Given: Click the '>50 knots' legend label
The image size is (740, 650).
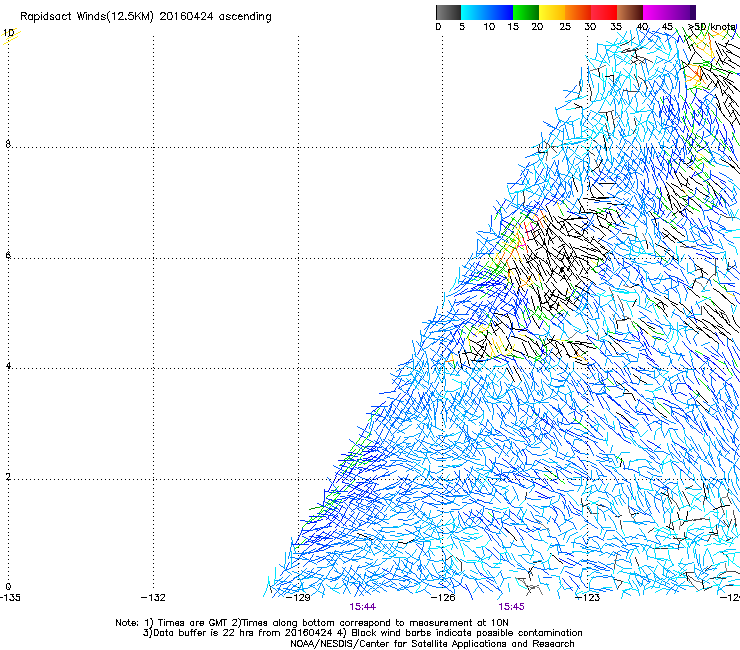Looking at the screenshot, I should click(x=712, y=27).
